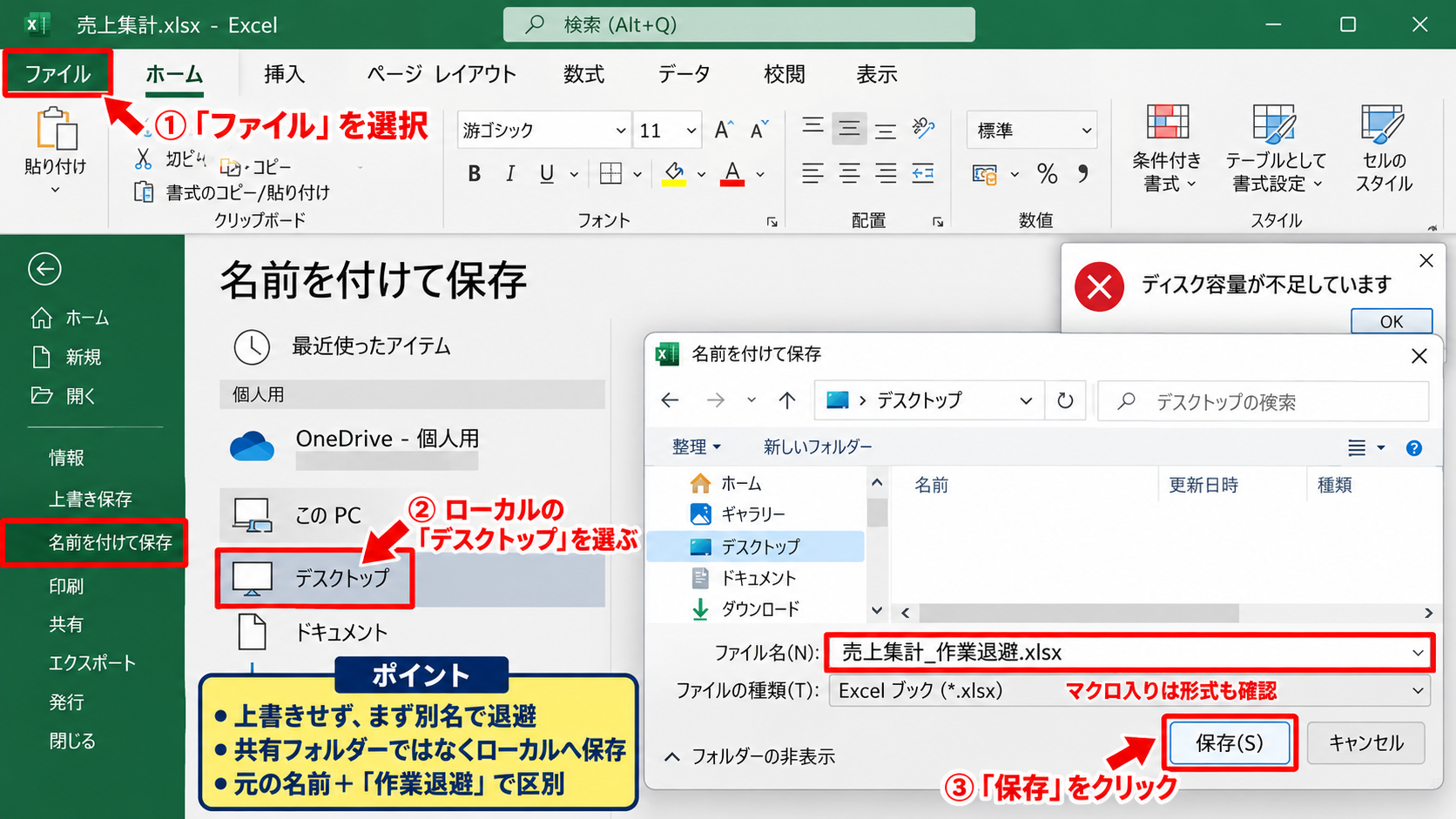Select 名前を付けて保存 in sidebar
This screenshot has width=1456, height=819.
[x=94, y=542]
